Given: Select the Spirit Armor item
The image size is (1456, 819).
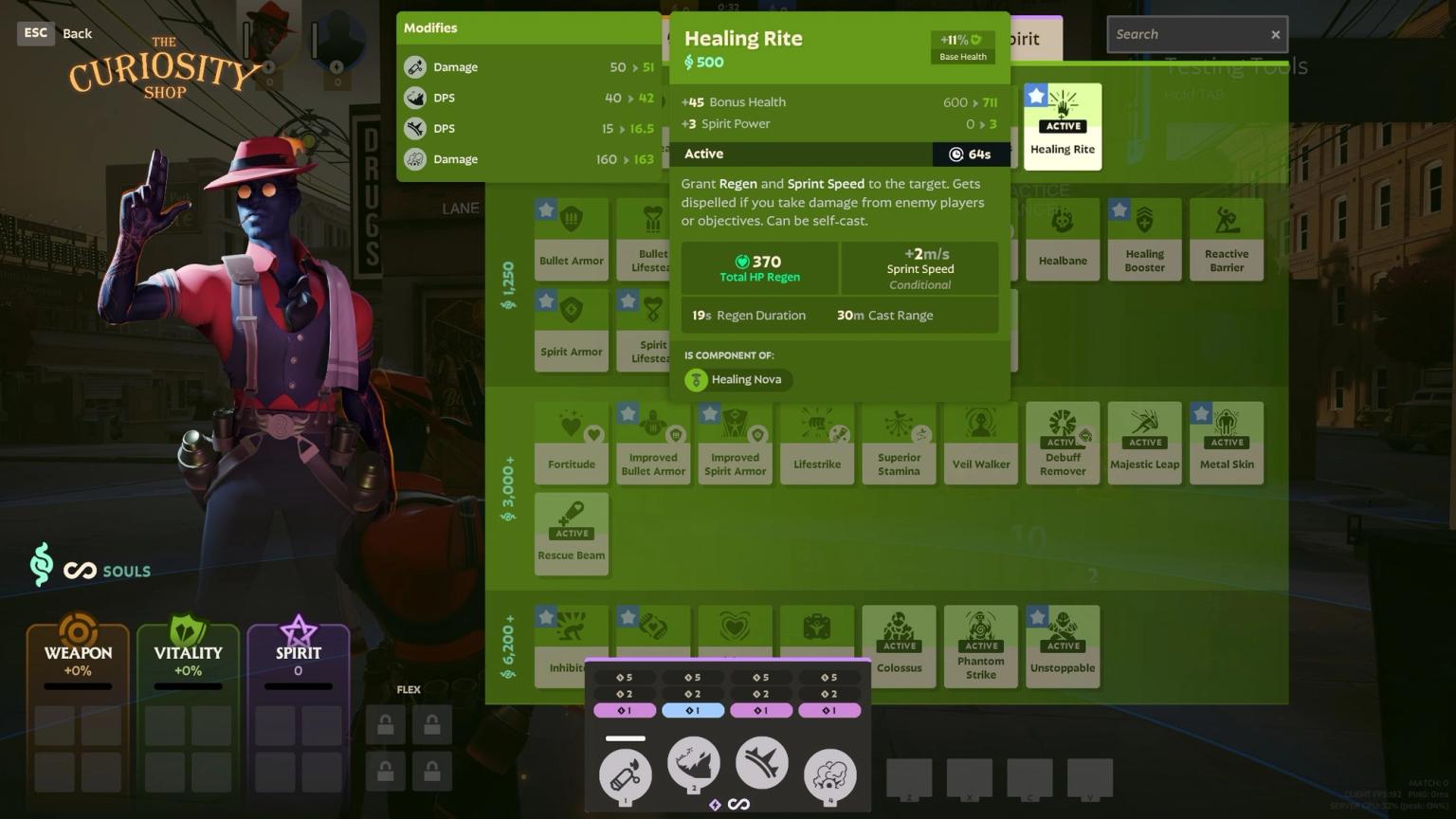Looking at the screenshot, I should point(571,330).
